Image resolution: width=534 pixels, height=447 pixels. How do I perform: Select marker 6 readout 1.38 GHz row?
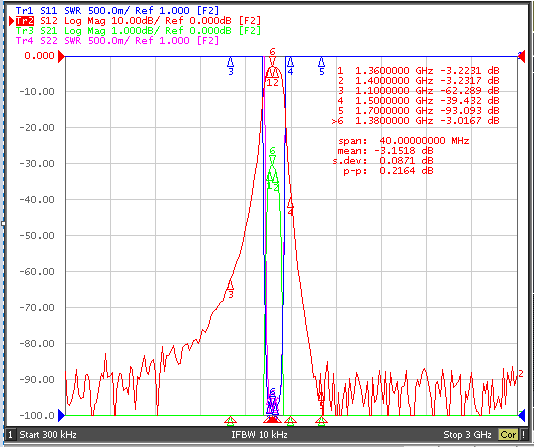pyautogui.click(x=415, y=121)
